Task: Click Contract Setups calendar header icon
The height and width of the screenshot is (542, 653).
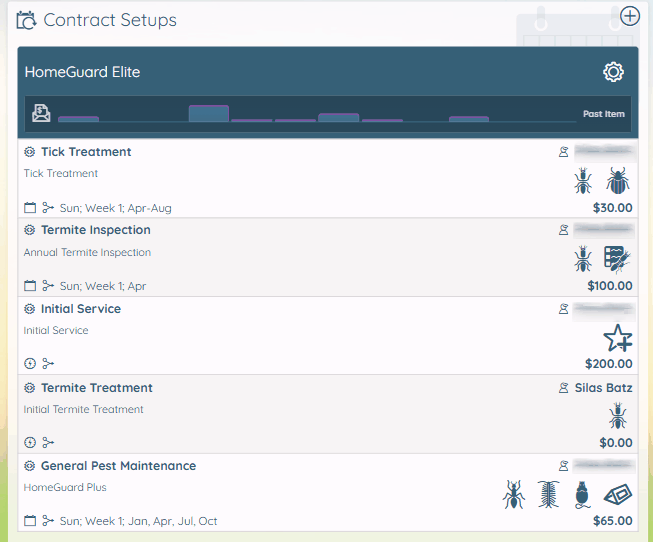Action: click(26, 20)
